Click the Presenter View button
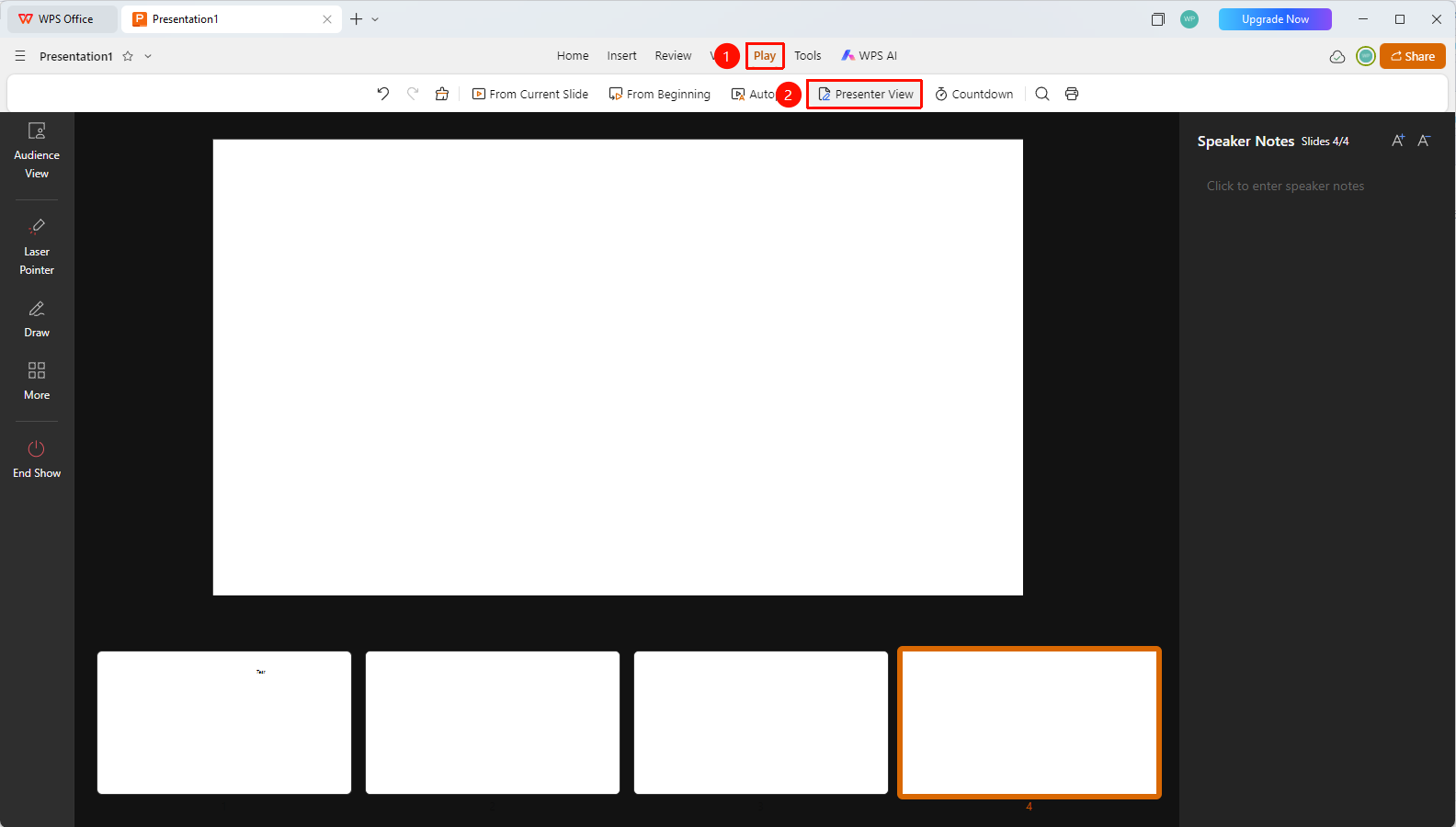 click(x=865, y=94)
